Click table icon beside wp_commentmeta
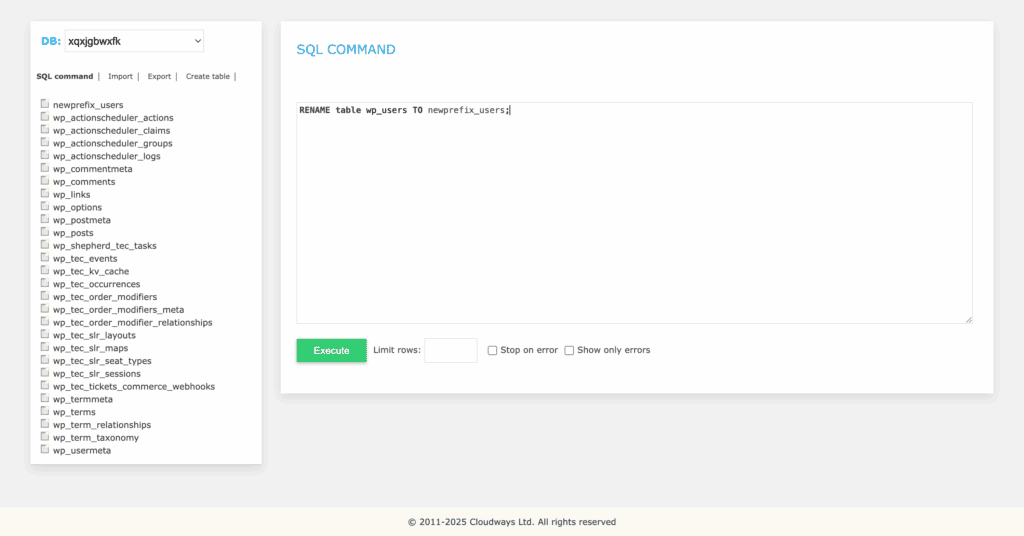The width and height of the screenshot is (1024, 536). pos(44,168)
